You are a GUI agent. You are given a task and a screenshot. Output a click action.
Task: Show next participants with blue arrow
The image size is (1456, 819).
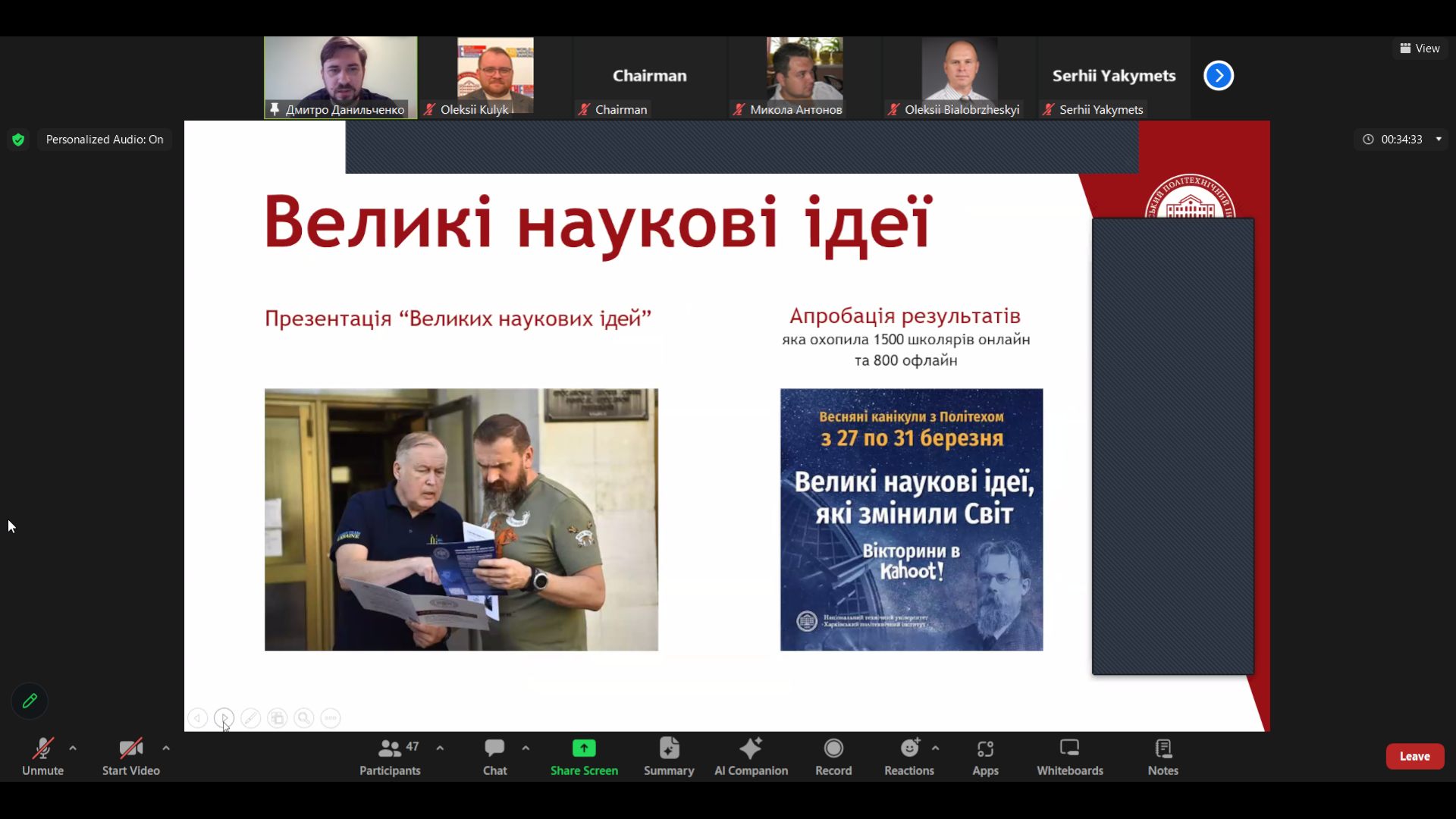click(1219, 76)
